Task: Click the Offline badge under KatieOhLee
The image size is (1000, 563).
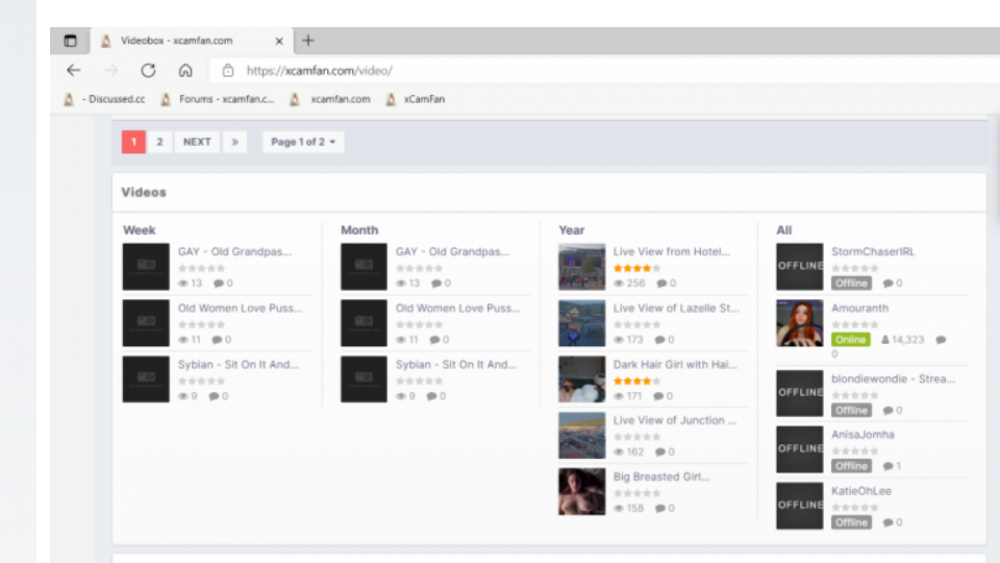Action: point(851,523)
